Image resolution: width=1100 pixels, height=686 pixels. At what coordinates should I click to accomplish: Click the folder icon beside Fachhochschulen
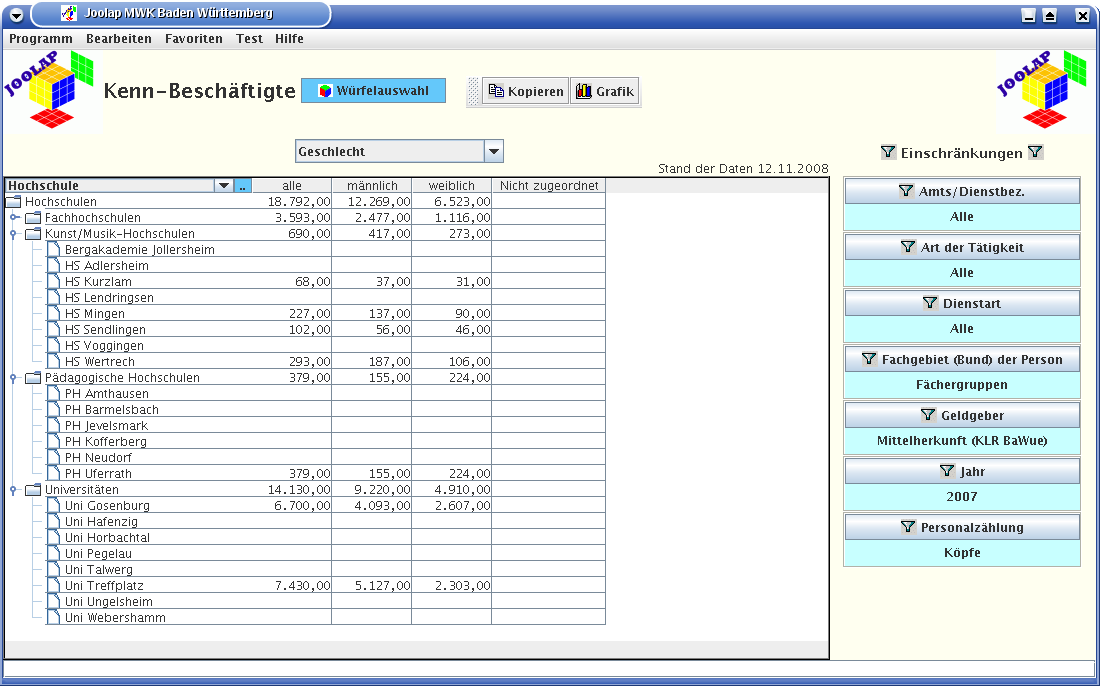[33, 218]
